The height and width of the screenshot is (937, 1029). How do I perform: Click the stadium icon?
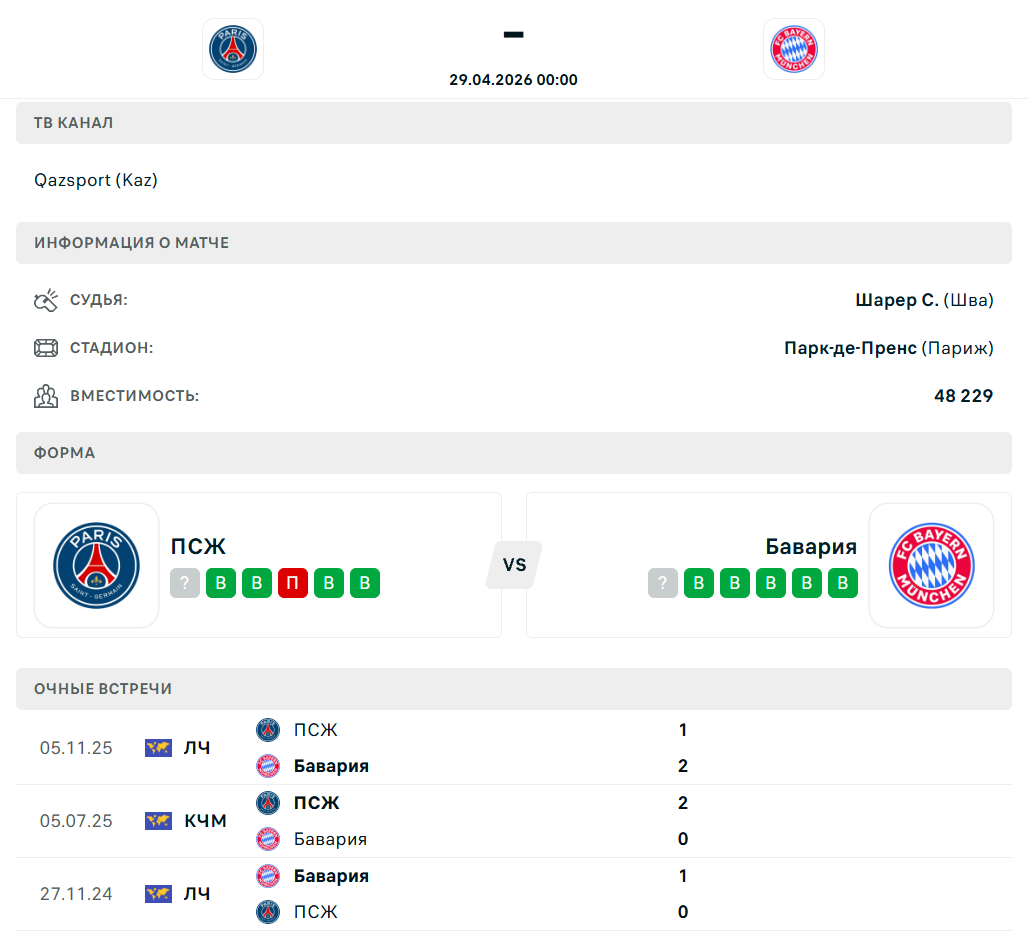46,348
